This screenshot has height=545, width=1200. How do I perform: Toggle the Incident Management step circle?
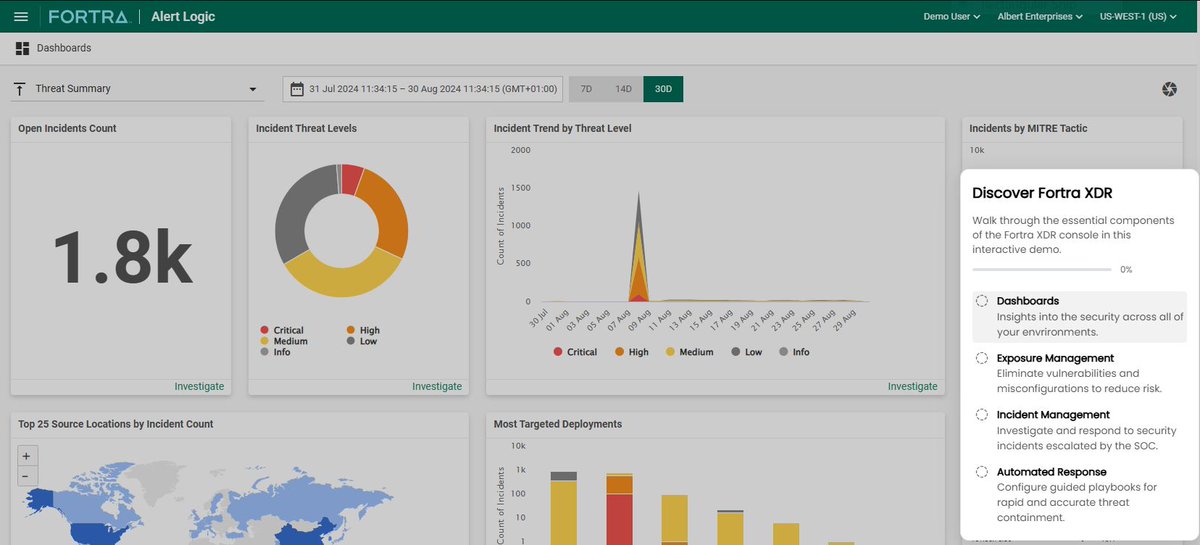pos(982,415)
